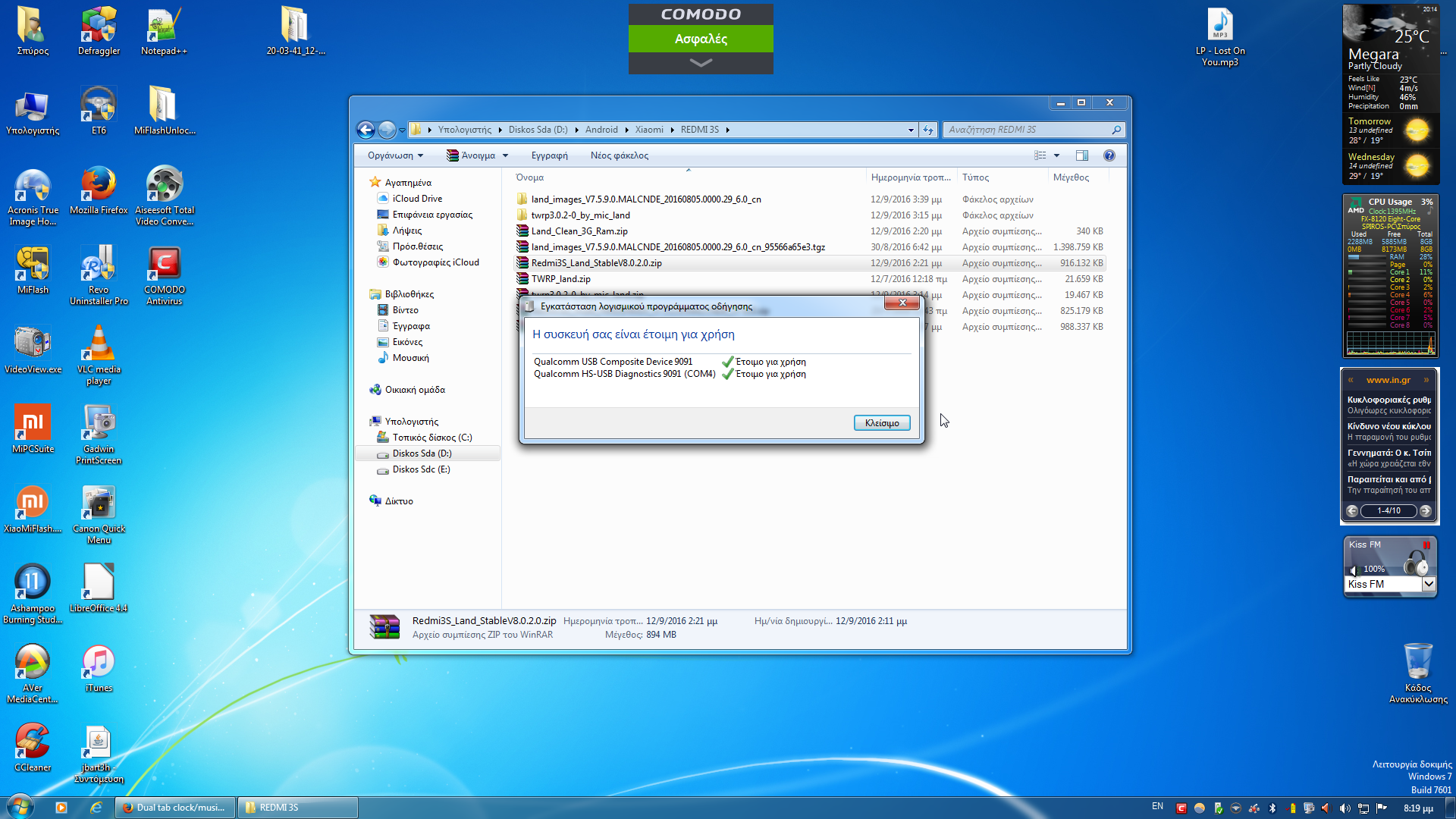The width and height of the screenshot is (1456, 819).
Task: Click the Kiss FM volume control
Action: tap(1354, 570)
